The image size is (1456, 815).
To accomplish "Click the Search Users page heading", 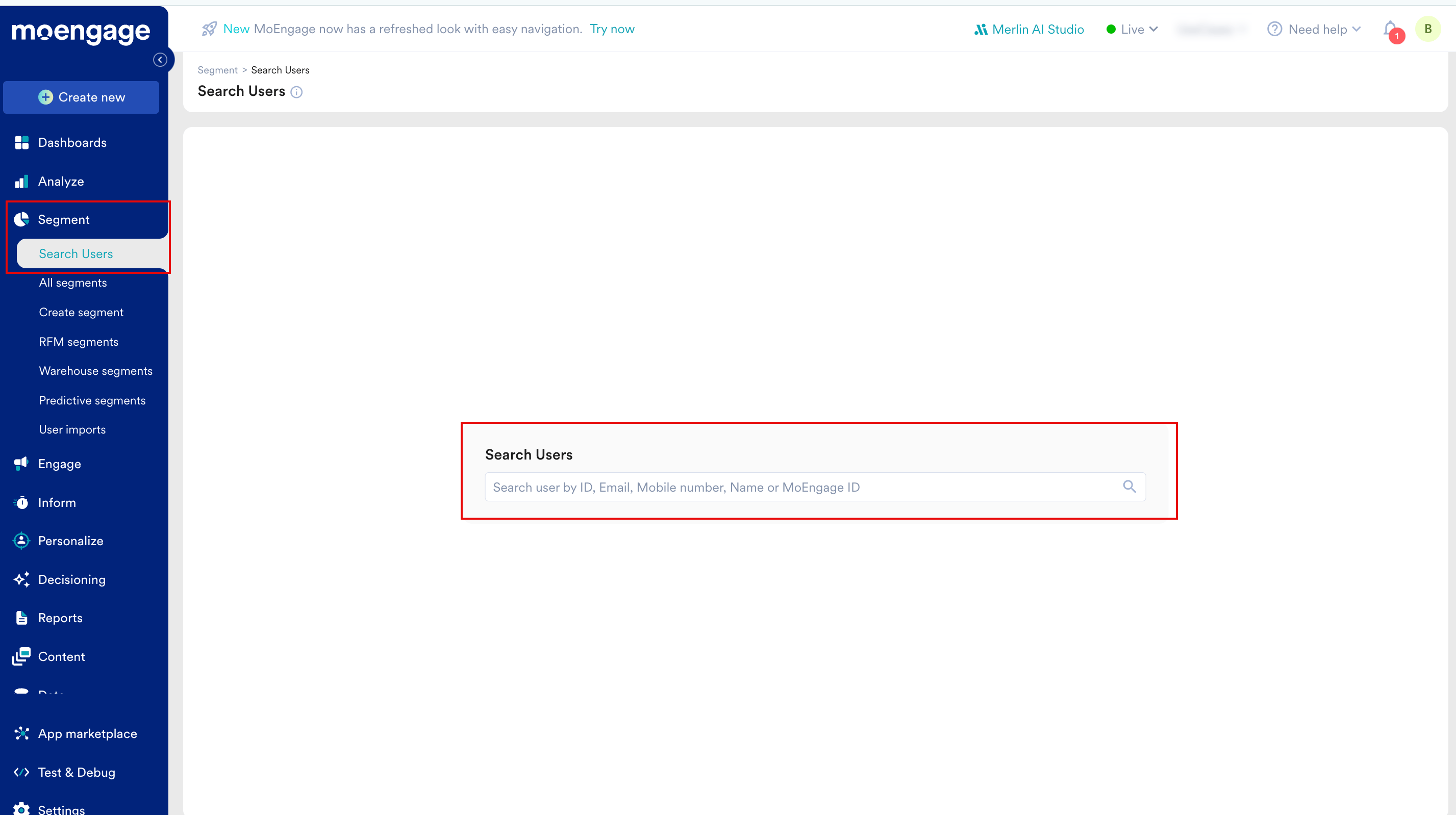I will pyautogui.click(x=241, y=92).
